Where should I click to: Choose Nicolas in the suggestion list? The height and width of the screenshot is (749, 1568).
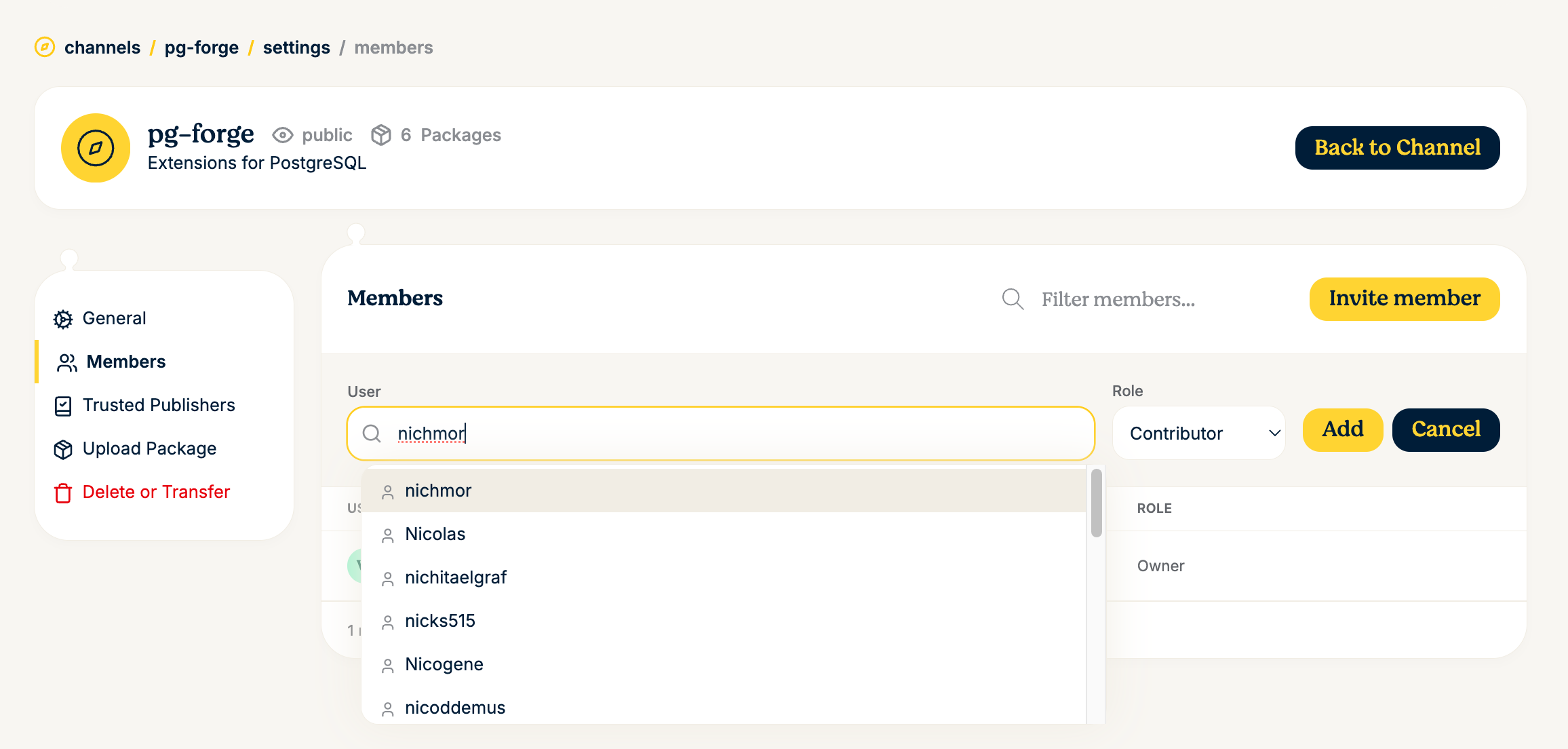pos(435,534)
